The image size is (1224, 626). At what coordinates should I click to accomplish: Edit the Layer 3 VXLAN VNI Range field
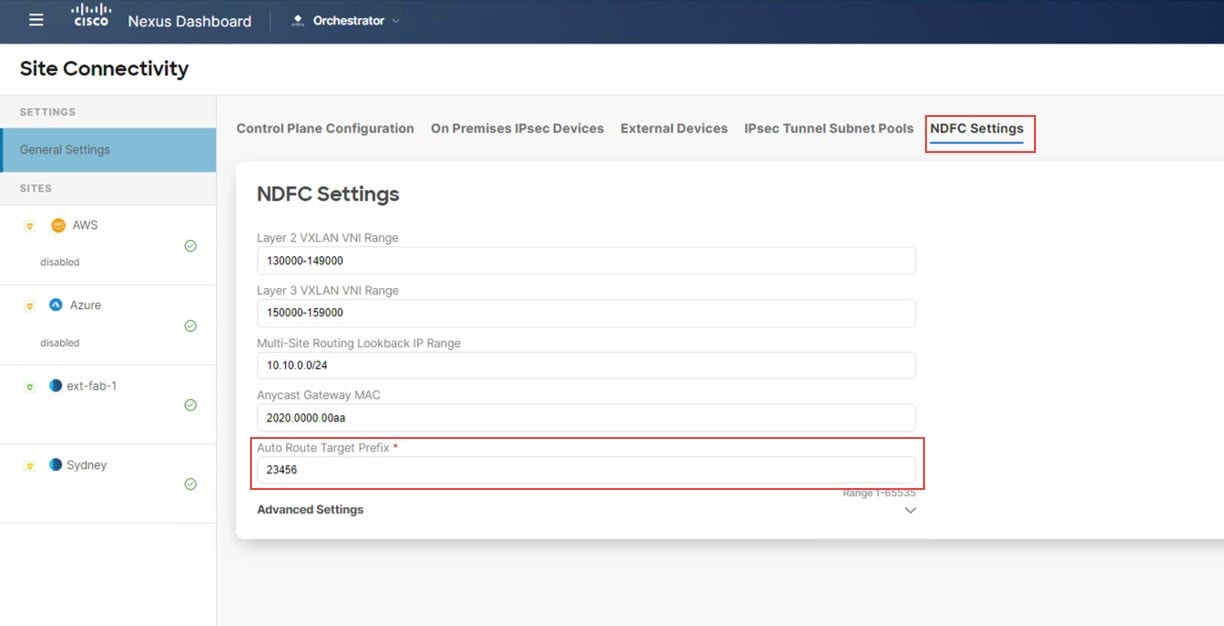[586, 313]
